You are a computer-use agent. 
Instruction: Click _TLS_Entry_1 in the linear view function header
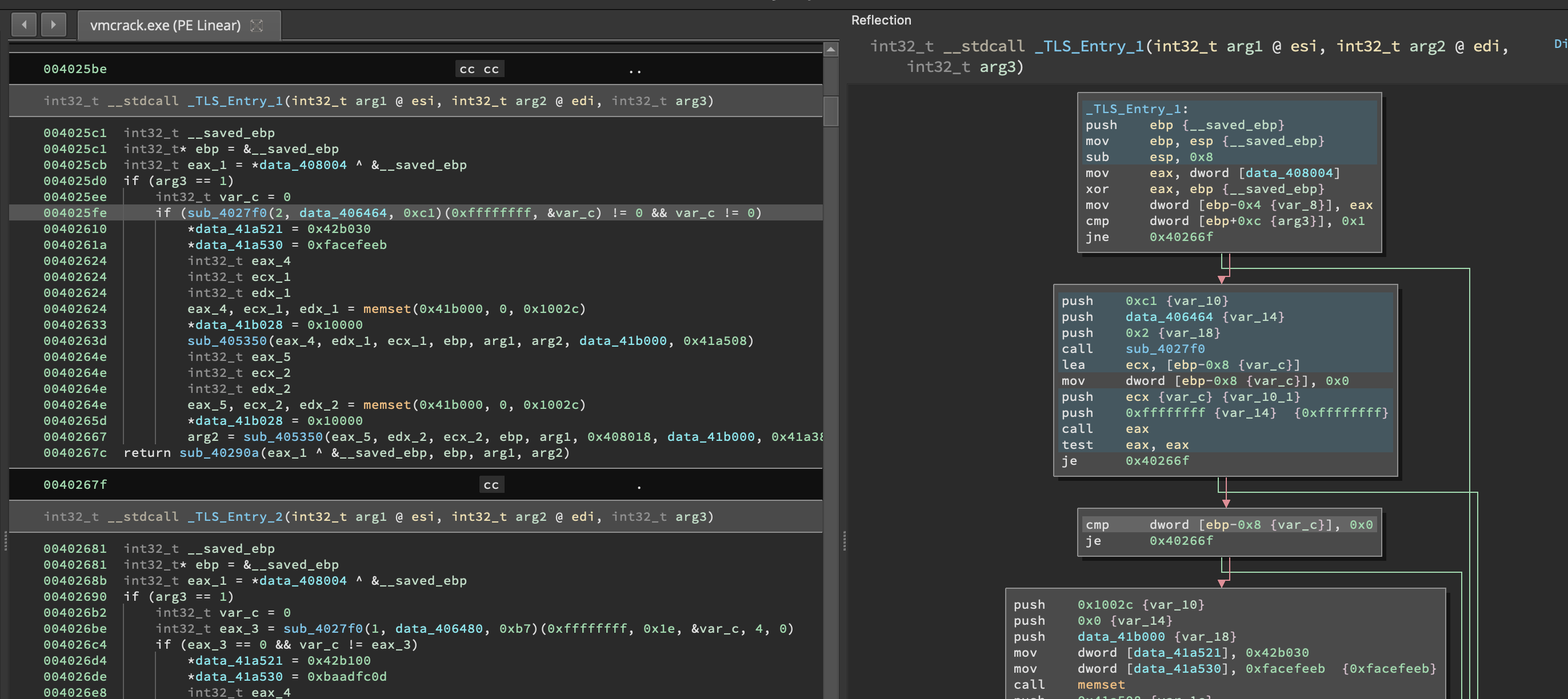(235, 101)
